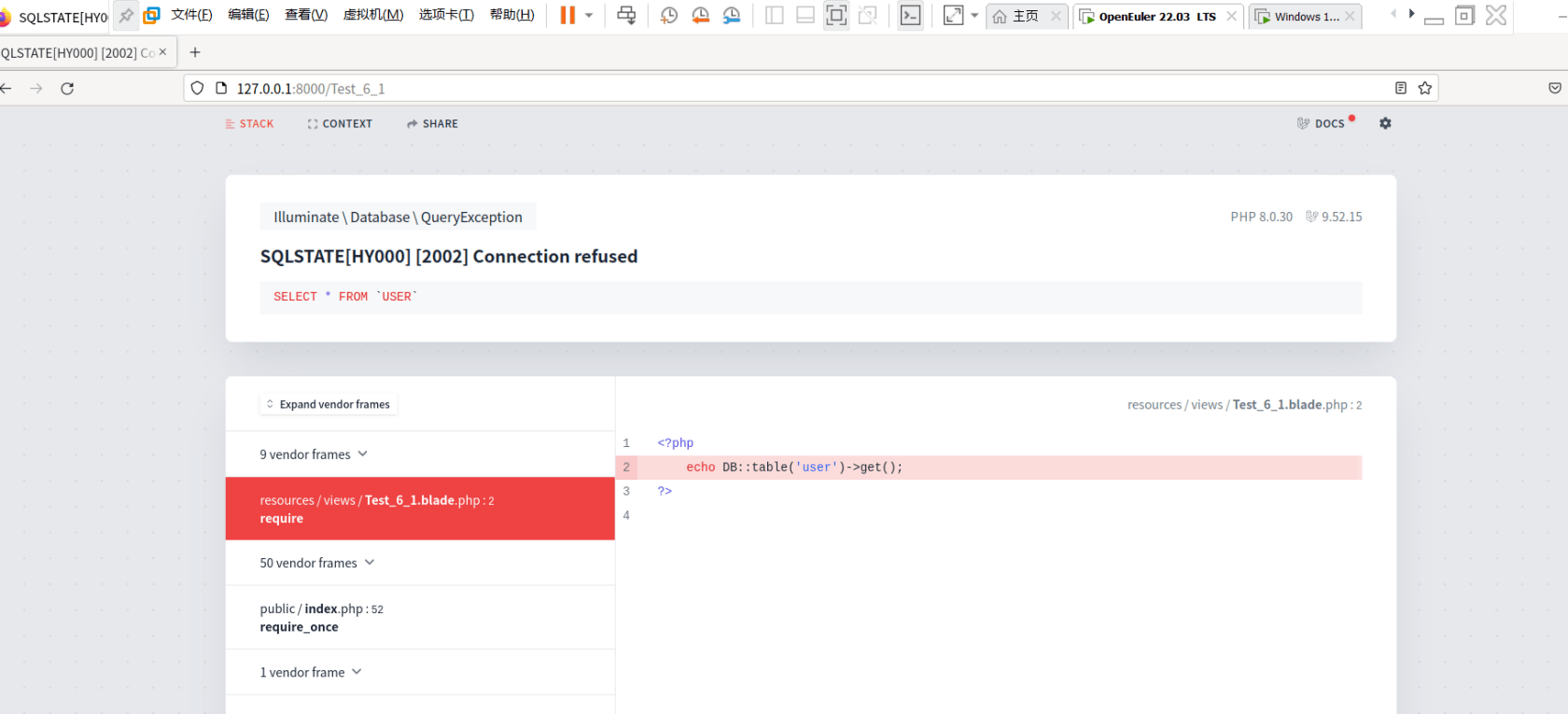
Task: Open resources/views/Test_6_1.blade.php file link
Action: tap(1244, 404)
